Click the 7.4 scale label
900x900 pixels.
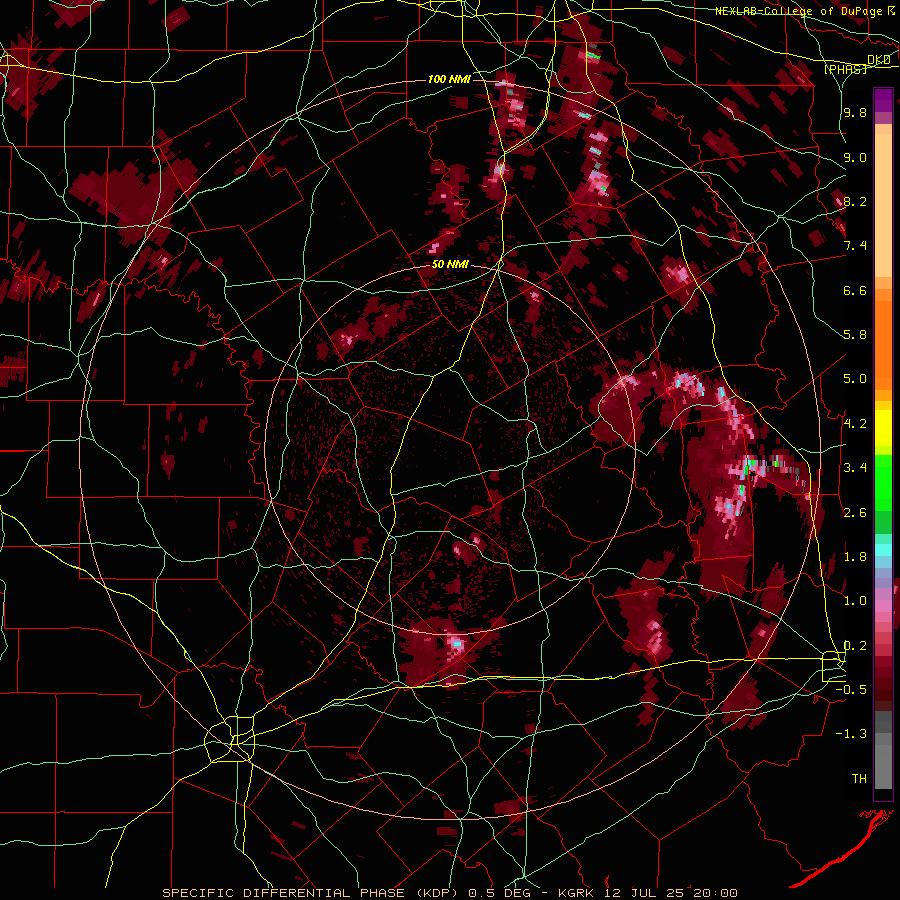(855, 246)
